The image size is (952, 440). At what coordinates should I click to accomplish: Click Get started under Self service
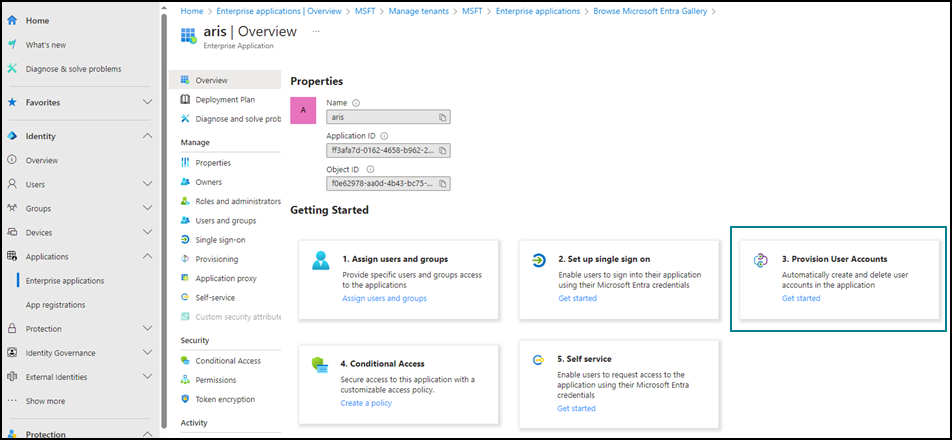click(x=576, y=408)
